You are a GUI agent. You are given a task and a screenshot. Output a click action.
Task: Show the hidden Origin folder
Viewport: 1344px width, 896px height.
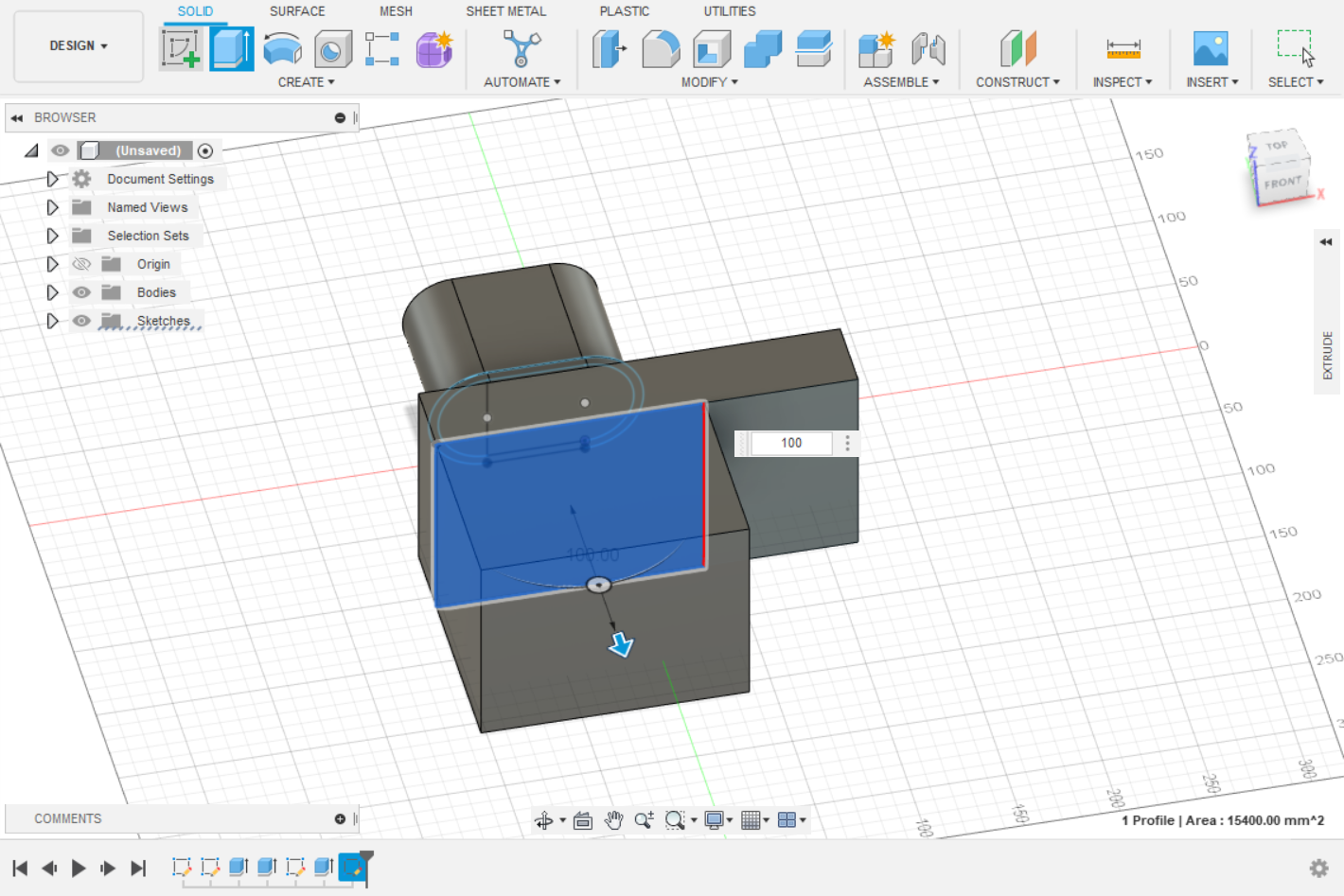tap(82, 264)
